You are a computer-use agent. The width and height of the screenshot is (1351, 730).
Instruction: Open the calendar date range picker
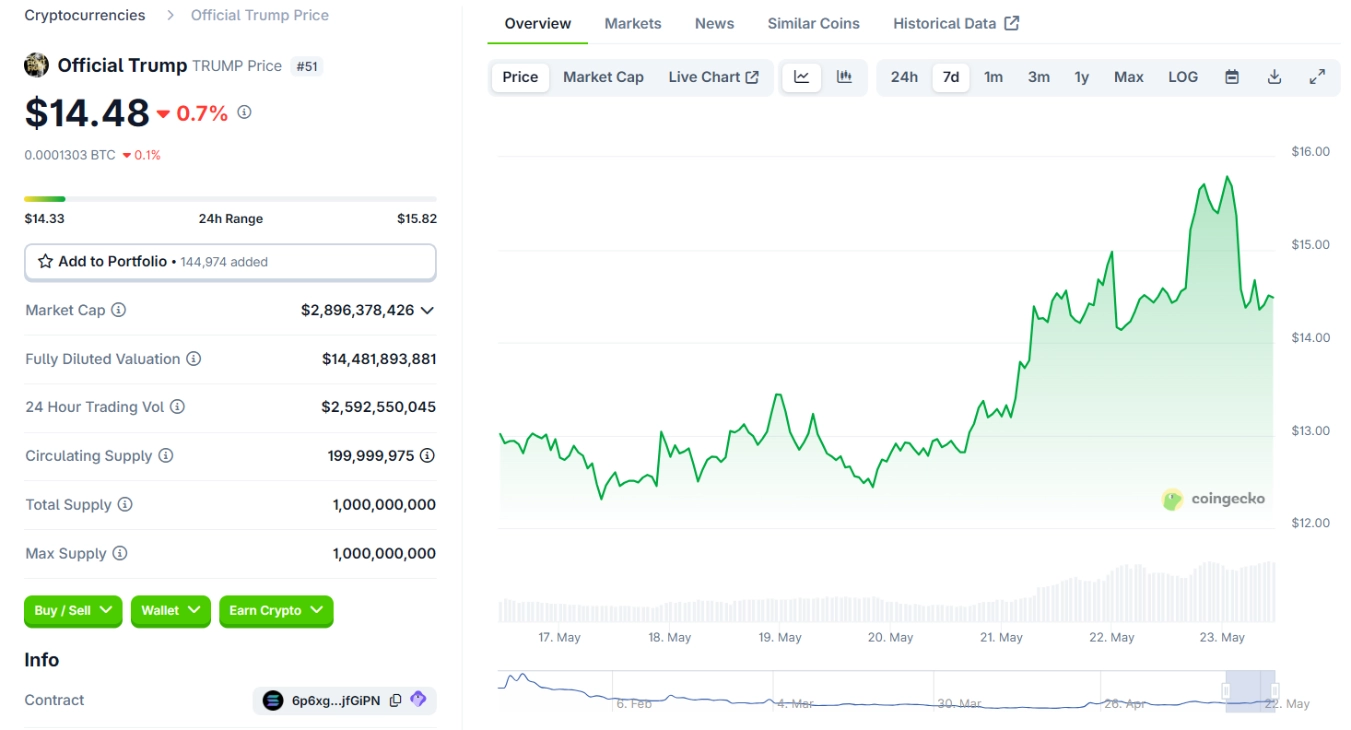click(x=1232, y=77)
